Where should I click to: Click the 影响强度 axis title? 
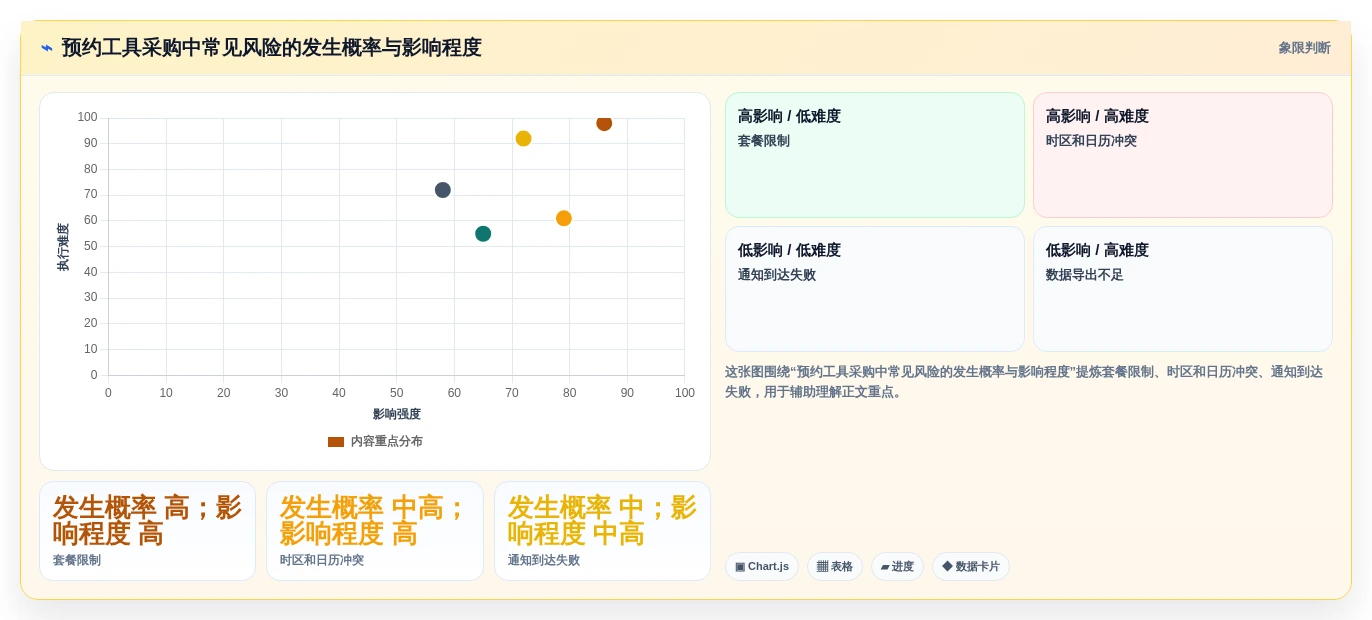tap(397, 414)
